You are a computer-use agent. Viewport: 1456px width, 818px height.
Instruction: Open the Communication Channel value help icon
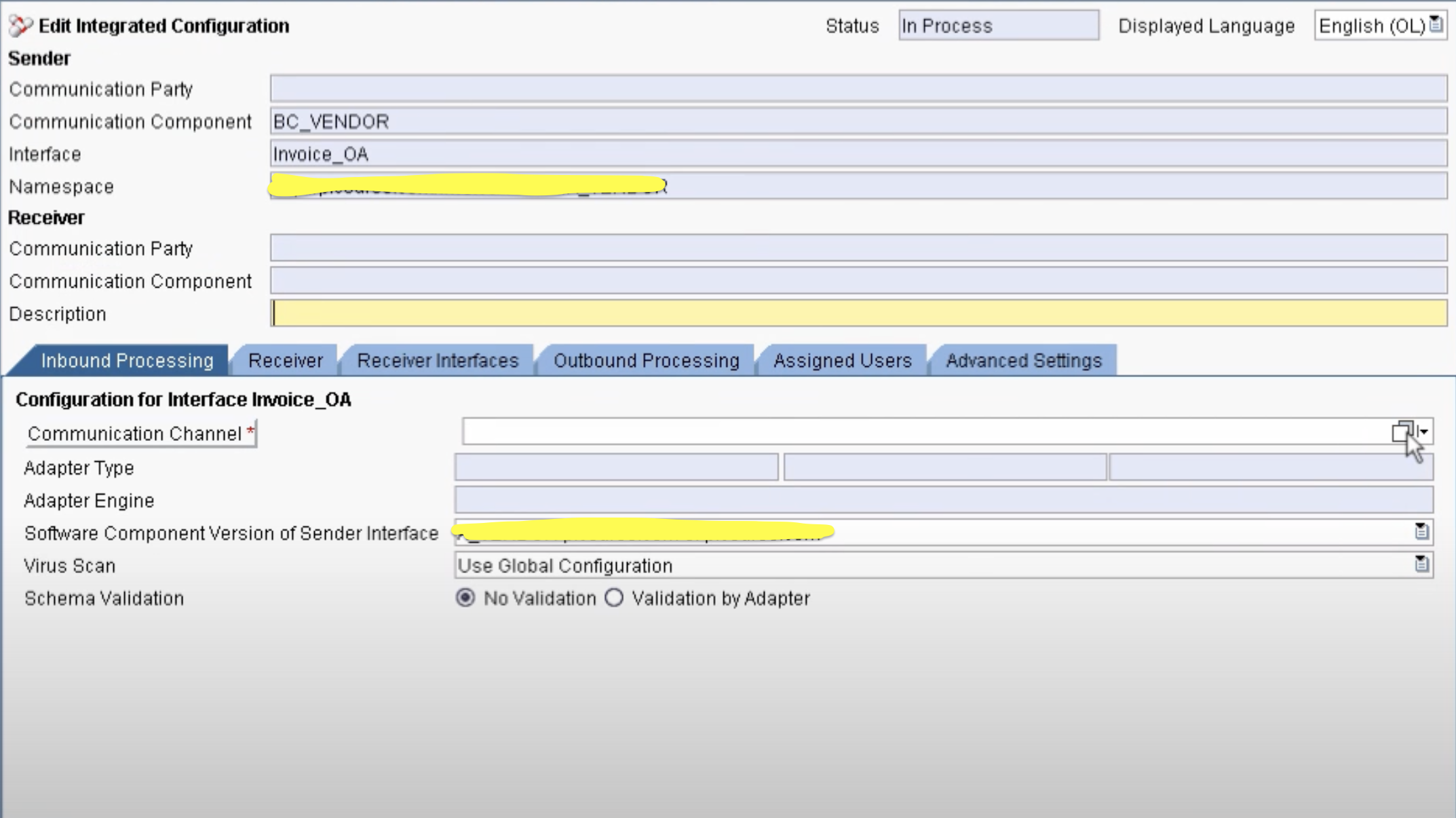[1402, 432]
